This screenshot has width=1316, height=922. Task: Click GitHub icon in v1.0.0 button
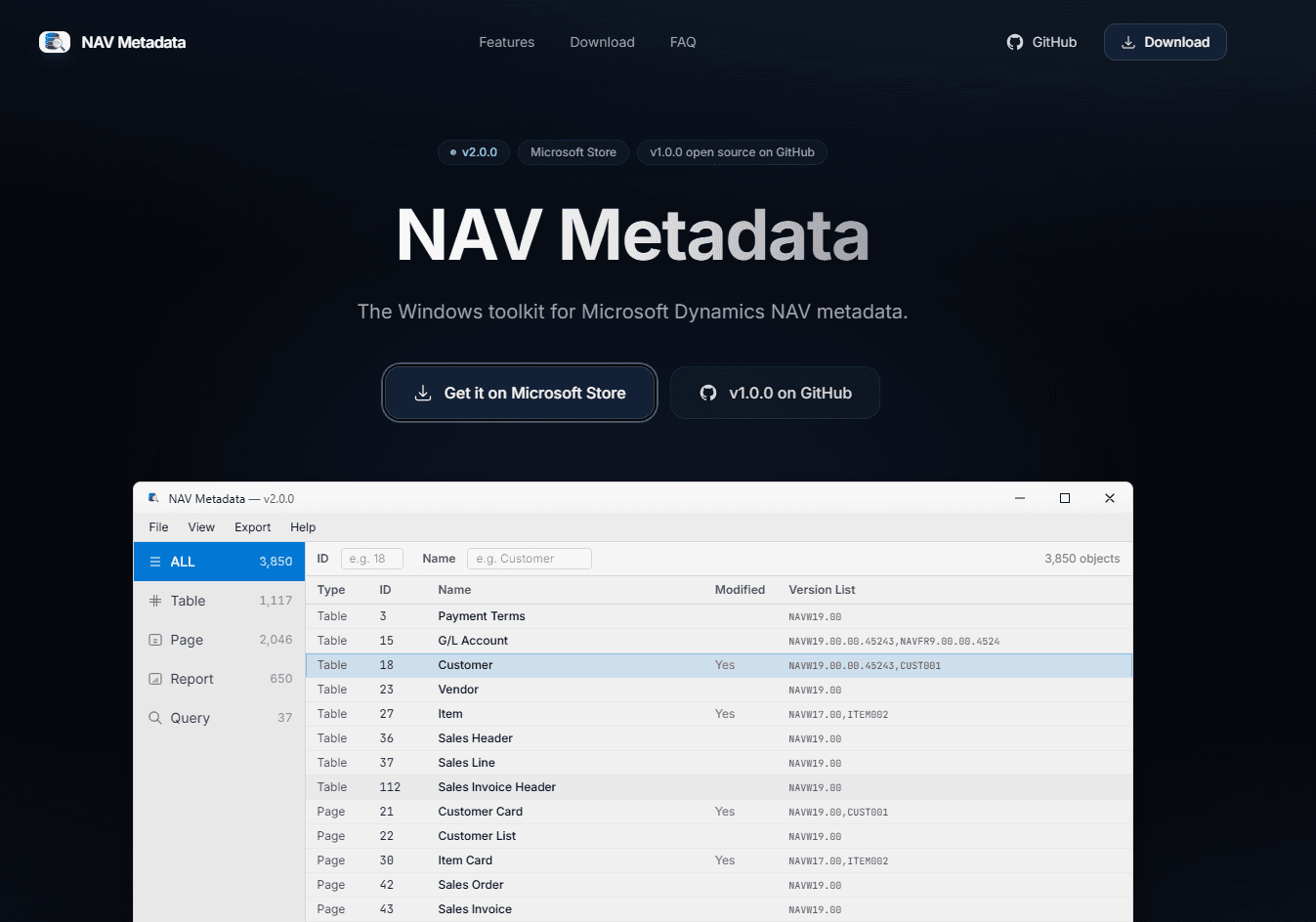[708, 393]
